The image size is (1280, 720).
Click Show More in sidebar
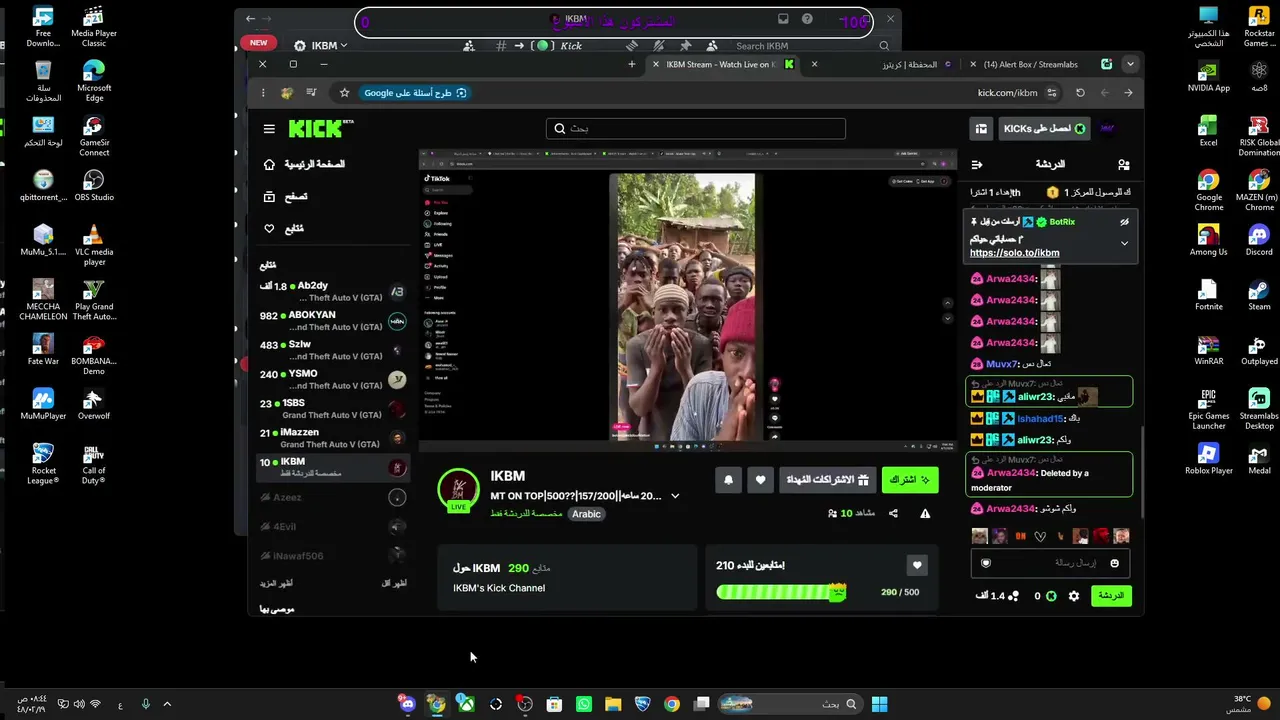coord(276,583)
